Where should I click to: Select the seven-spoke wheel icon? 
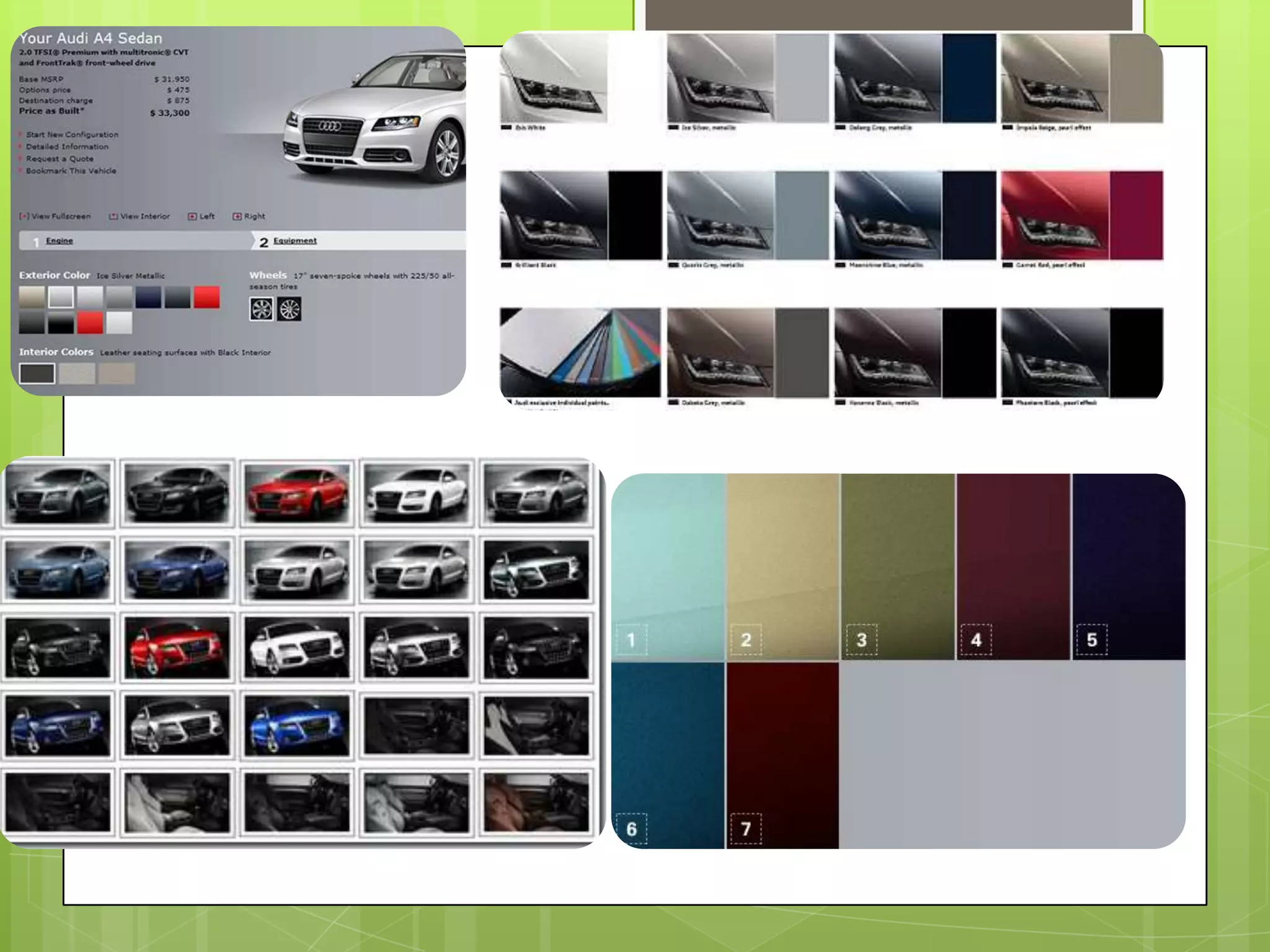[261, 309]
